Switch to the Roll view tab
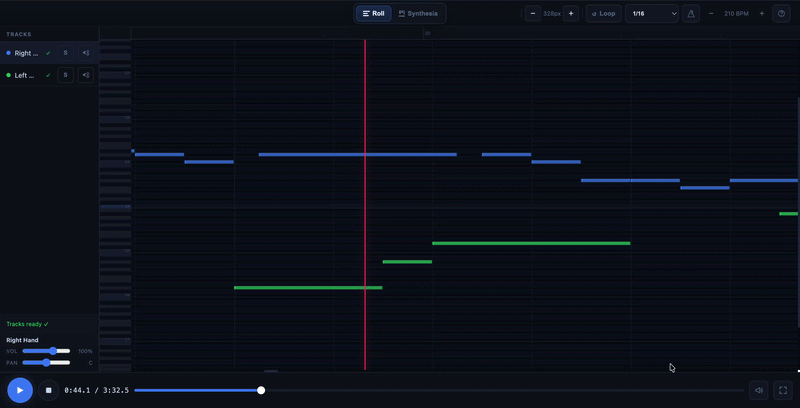 (373, 14)
